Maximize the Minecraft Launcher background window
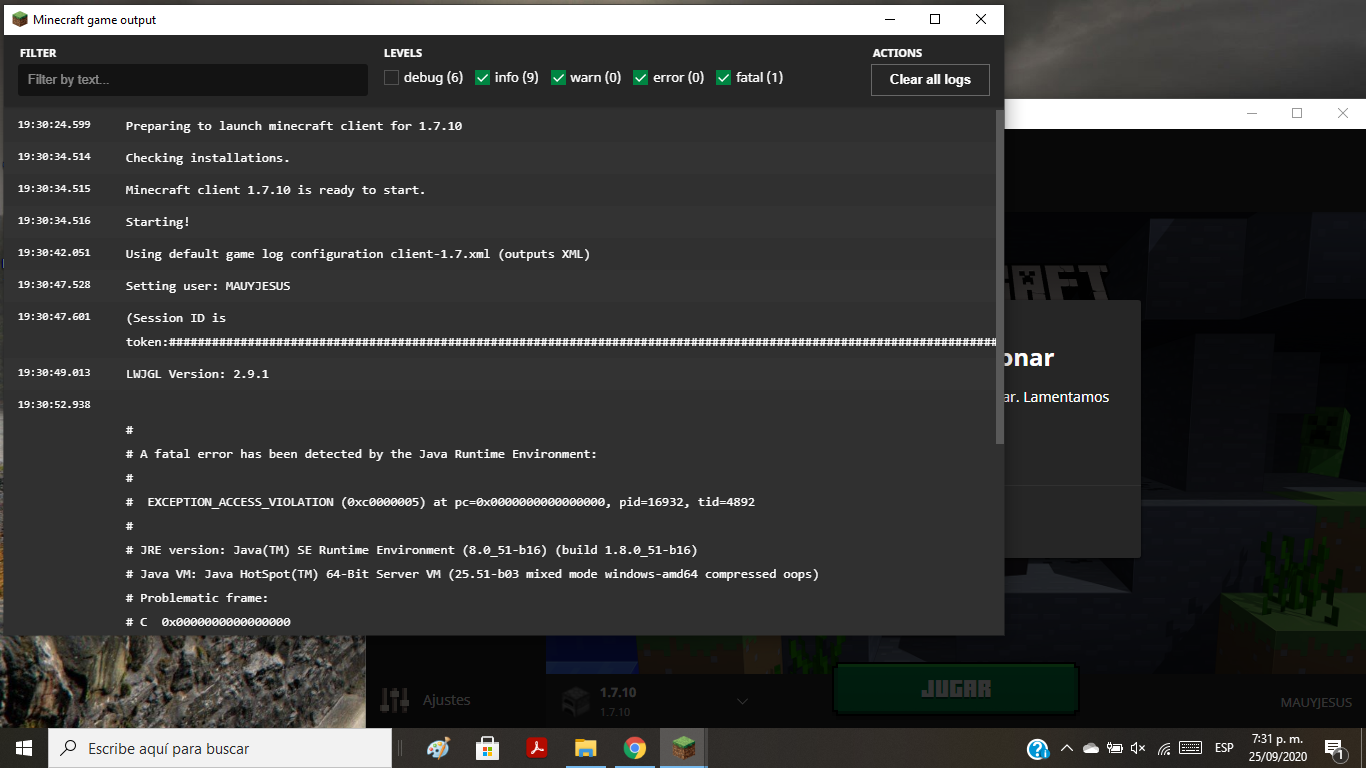 pyautogui.click(x=1297, y=113)
